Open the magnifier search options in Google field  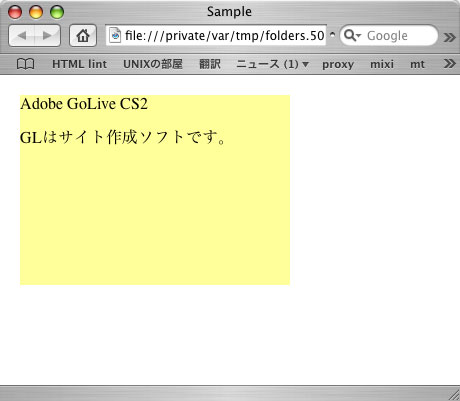pos(352,35)
